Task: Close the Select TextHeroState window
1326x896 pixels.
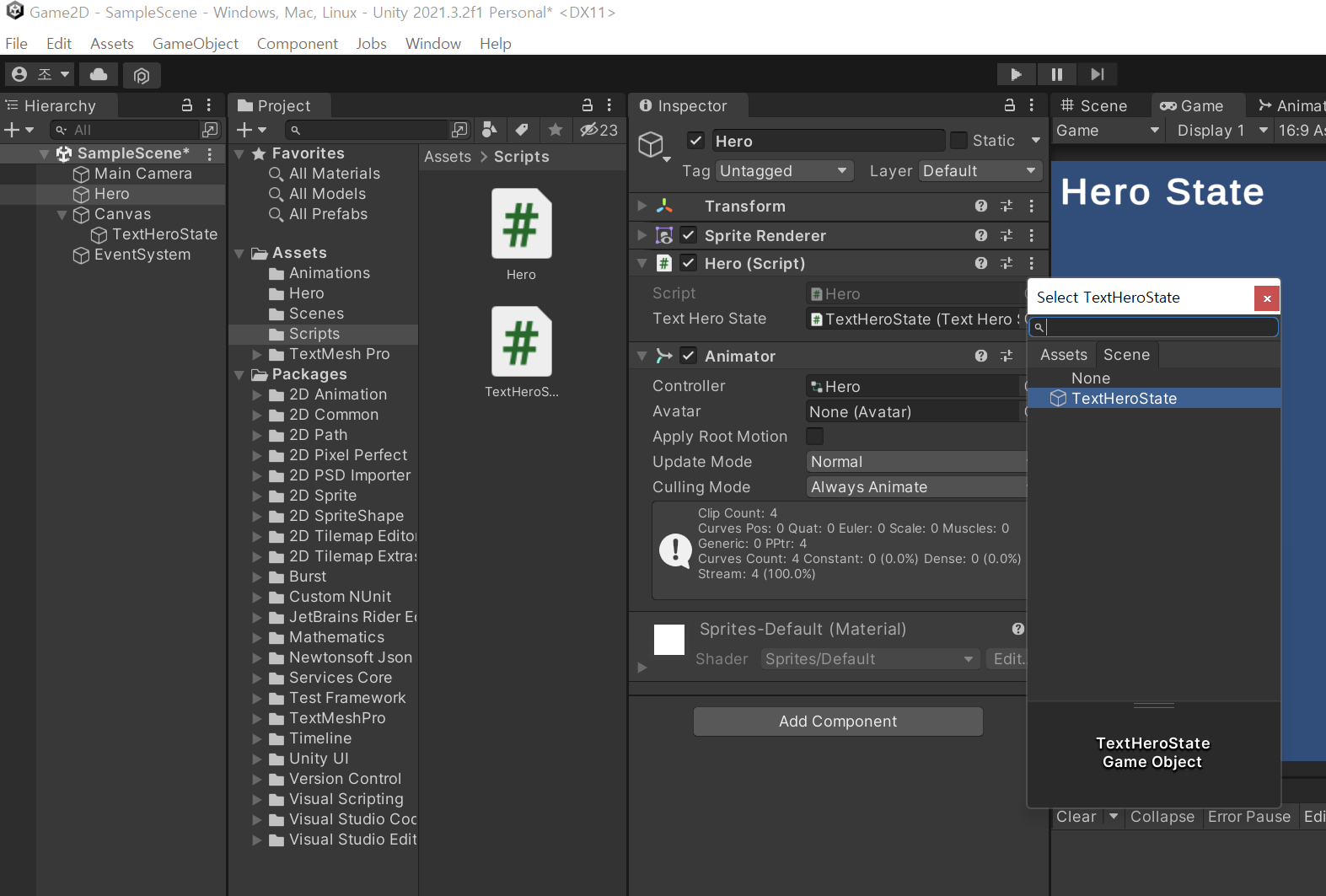Action: coord(1267,298)
